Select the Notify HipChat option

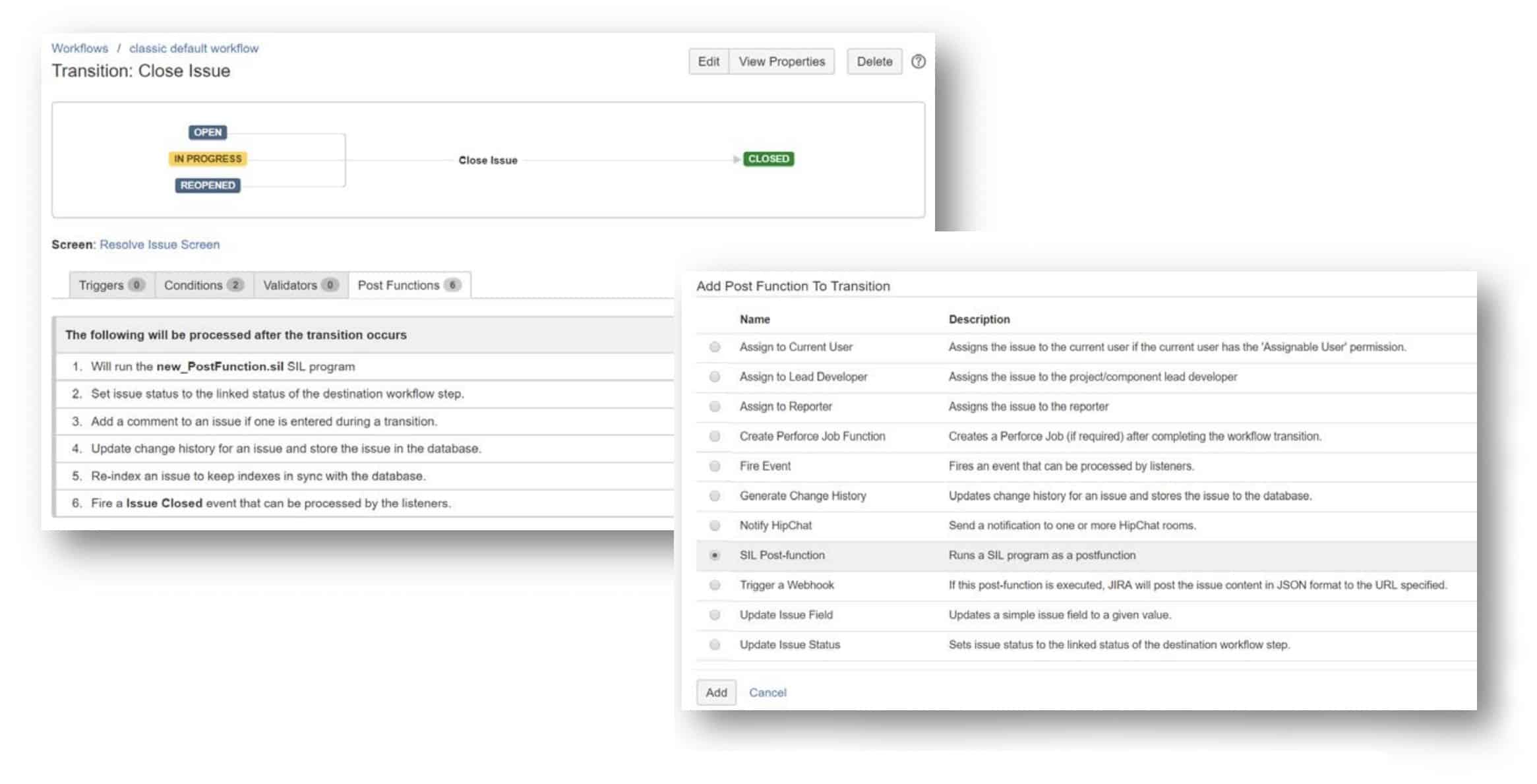click(x=715, y=525)
